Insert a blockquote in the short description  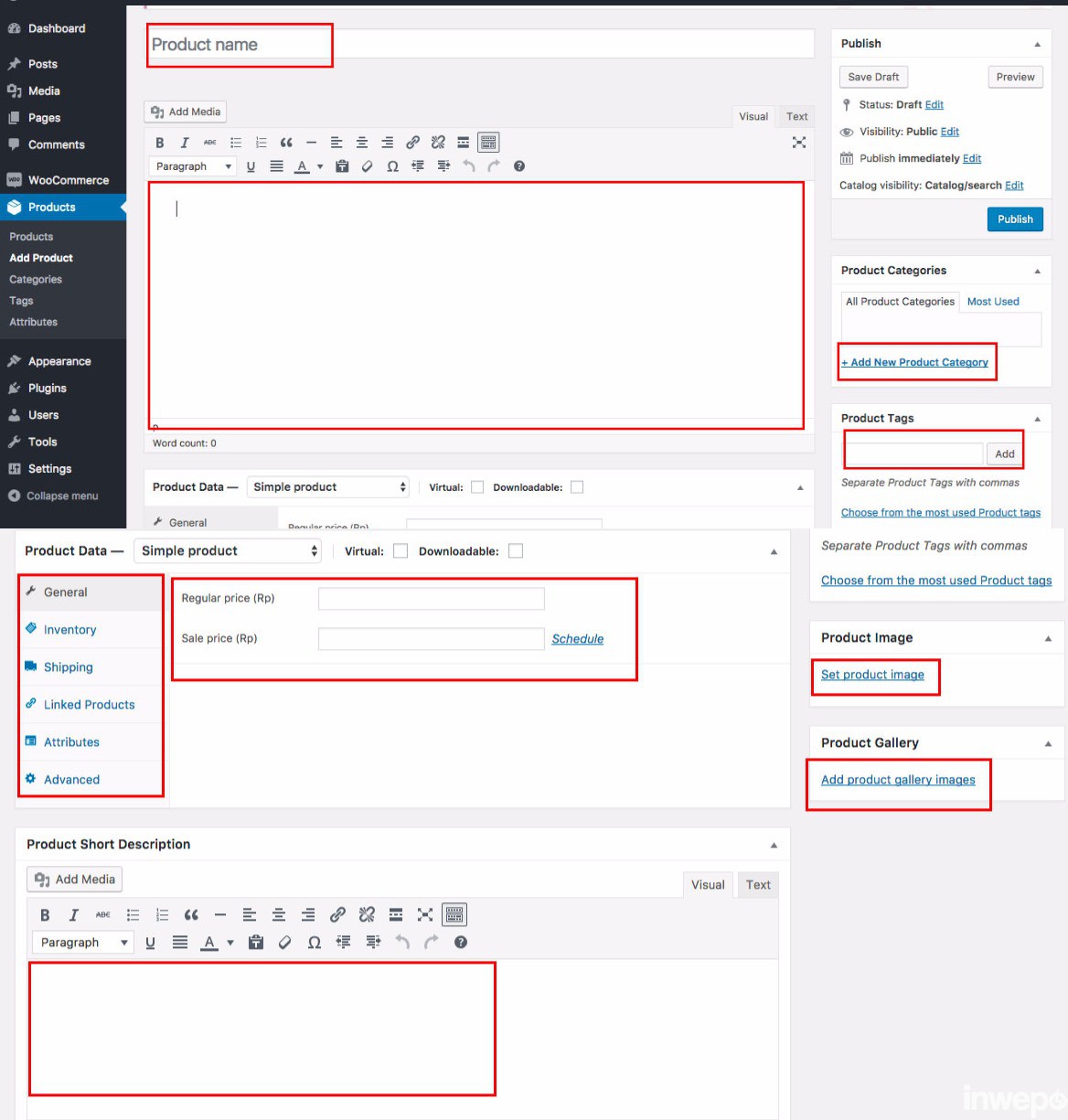(191, 914)
